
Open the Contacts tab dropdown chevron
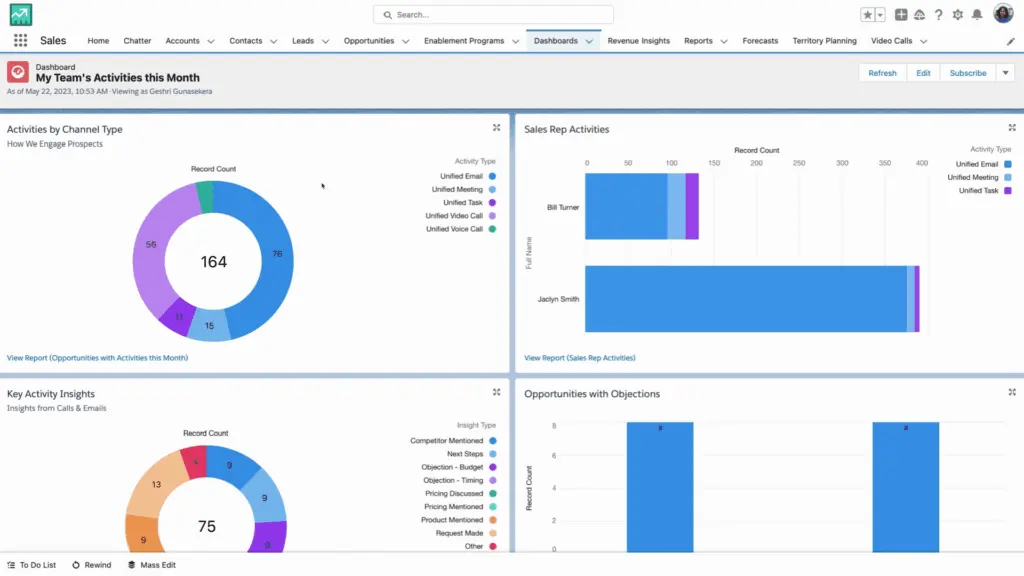(x=274, y=41)
